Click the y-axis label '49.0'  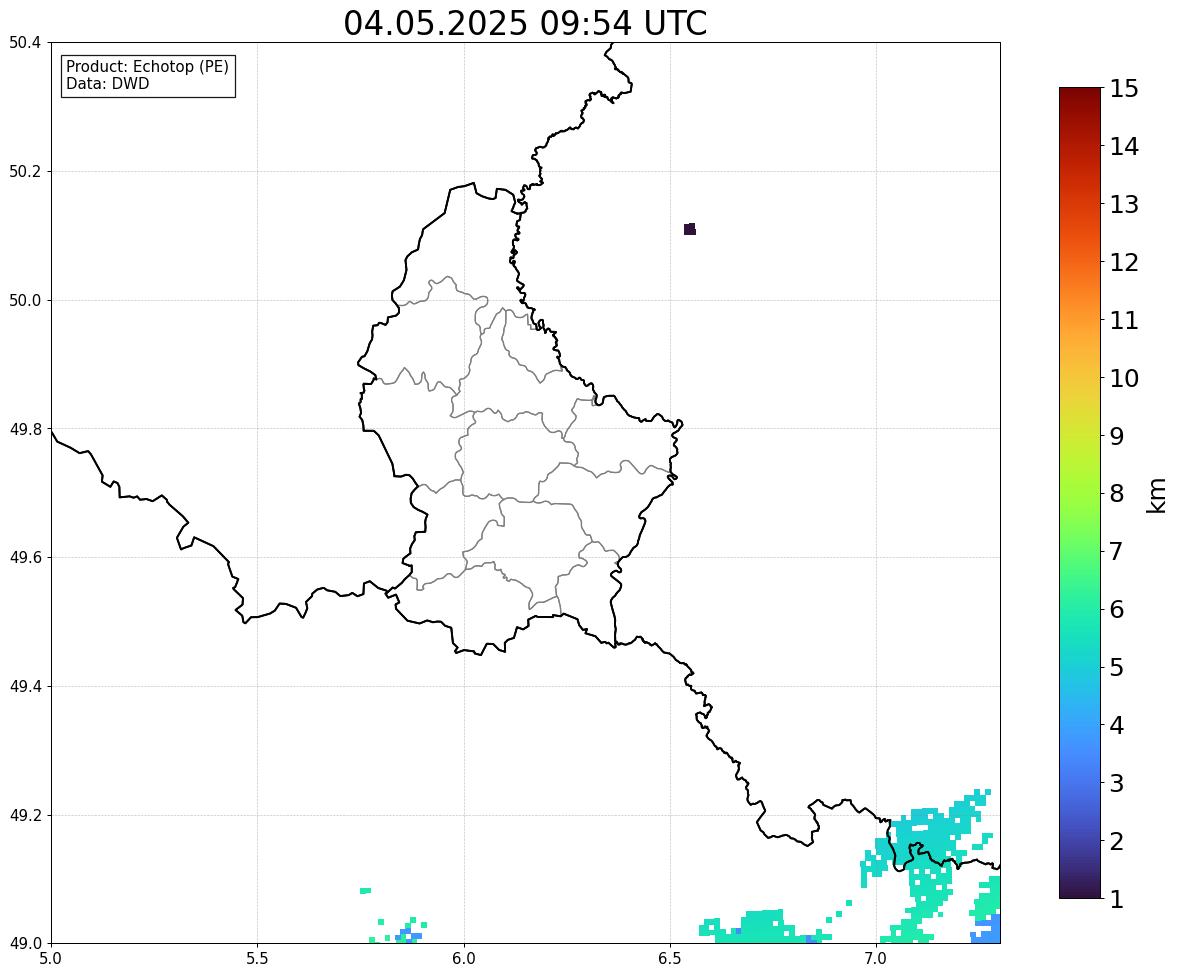coord(25,944)
